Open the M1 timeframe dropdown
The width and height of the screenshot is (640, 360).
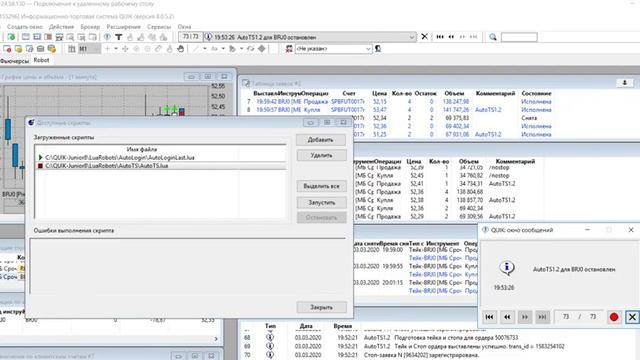pos(89,49)
